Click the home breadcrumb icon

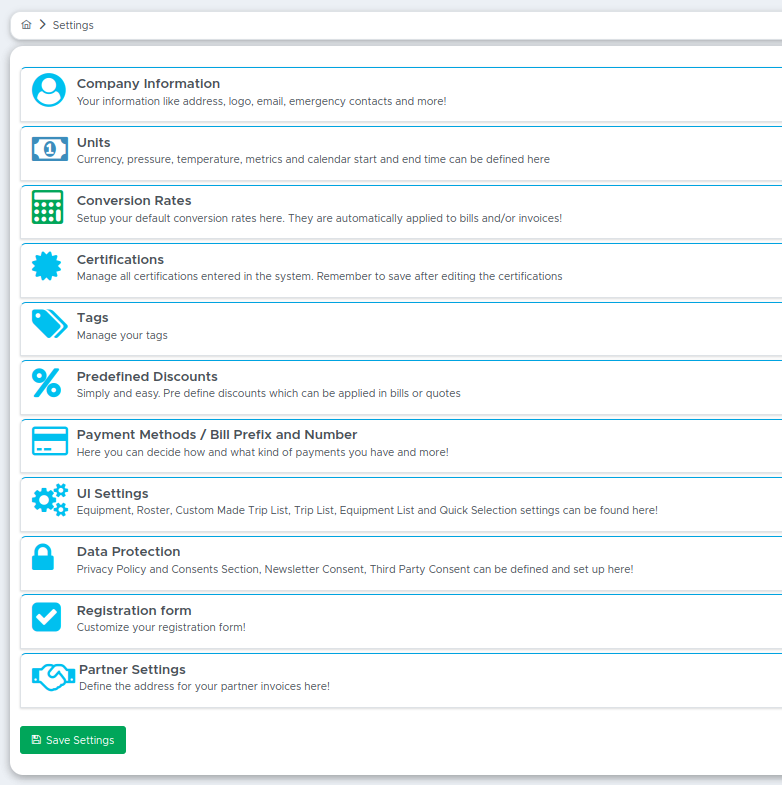(x=26, y=25)
